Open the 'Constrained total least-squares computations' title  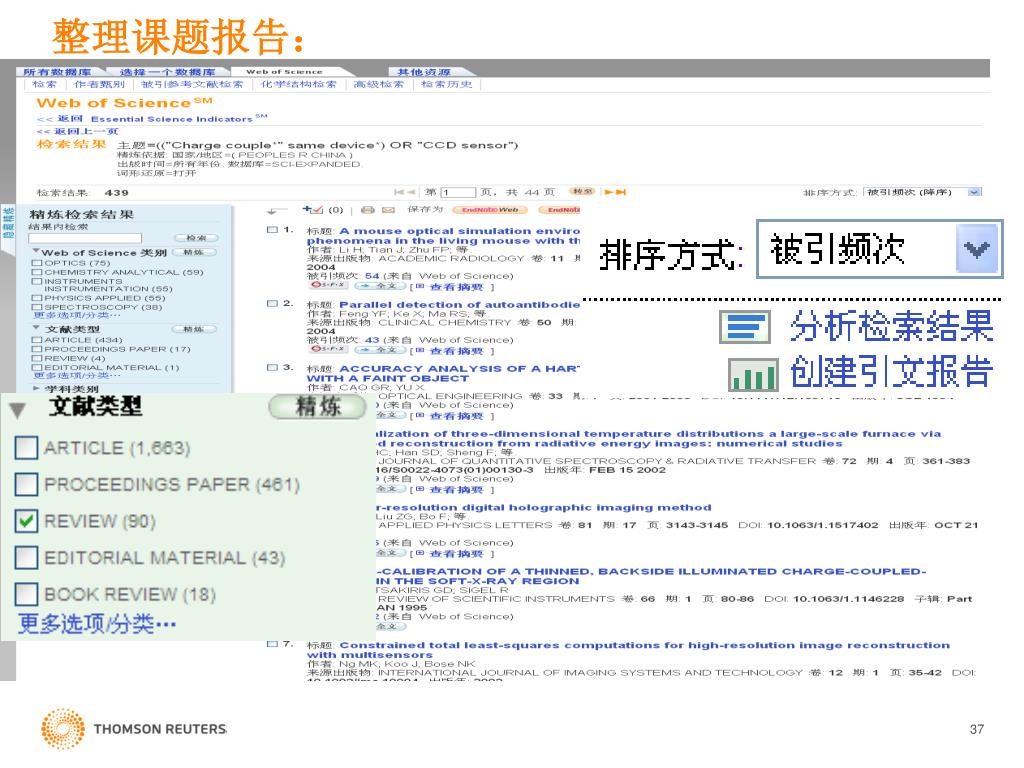[628, 650]
